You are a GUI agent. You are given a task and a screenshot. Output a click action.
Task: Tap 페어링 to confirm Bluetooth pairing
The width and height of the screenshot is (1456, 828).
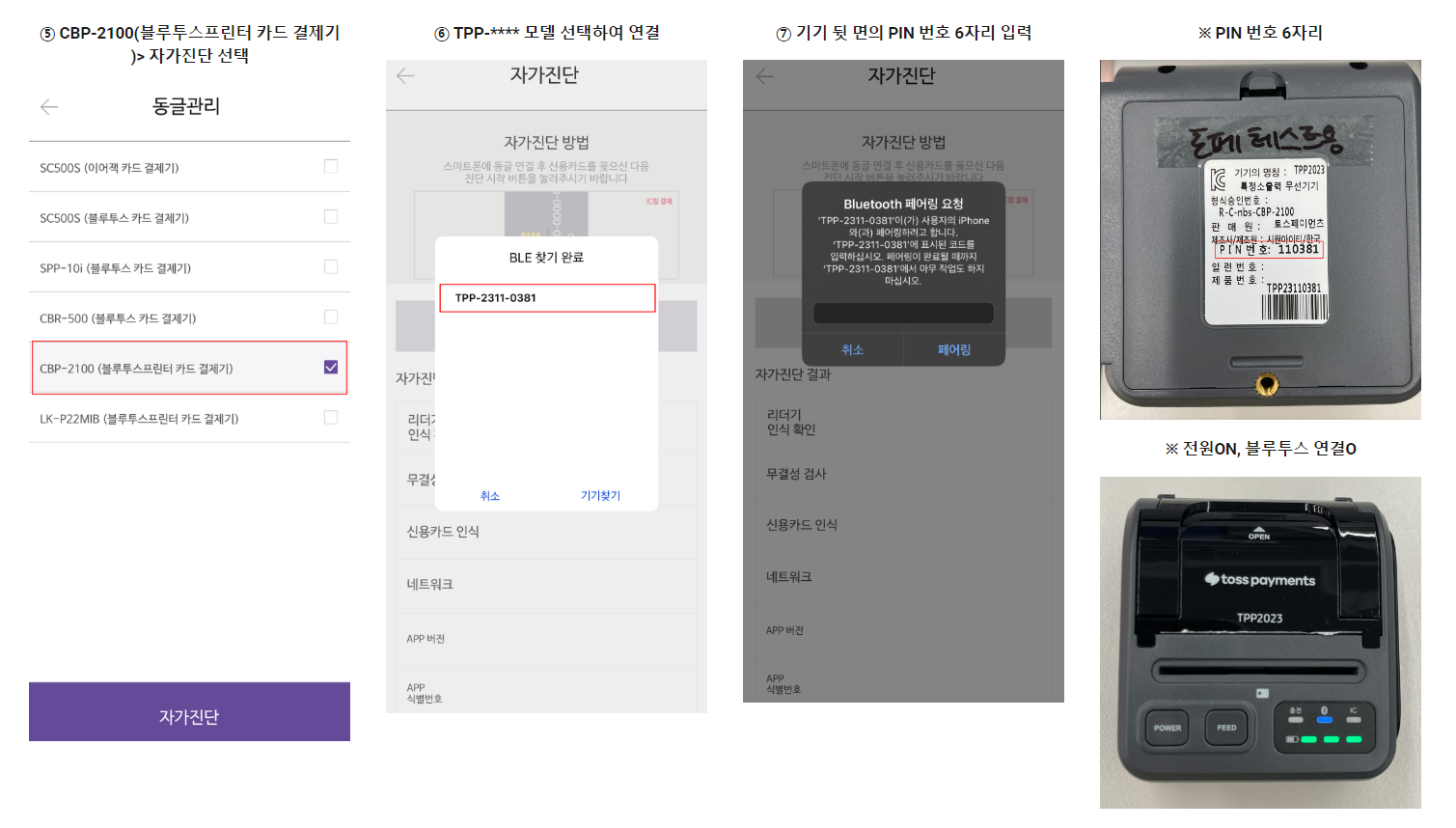[x=954, y=350]
